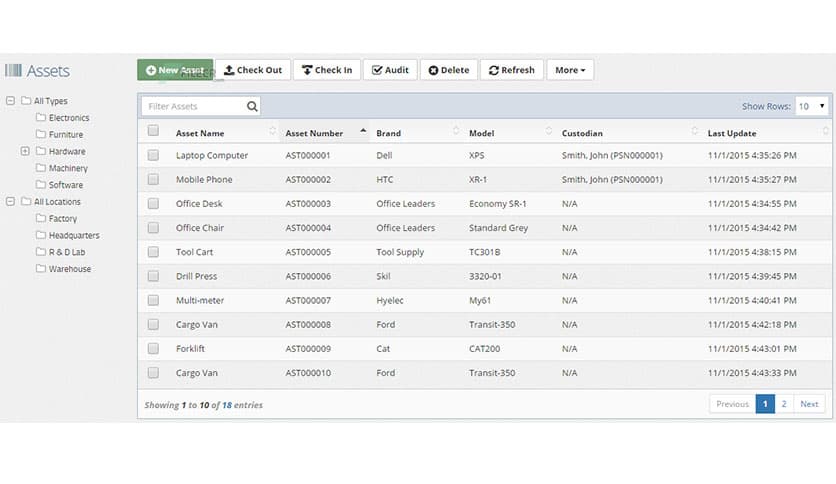Screen dimensions: 836x484
Task: Click the Next pagination button
Action: [809, 404]
